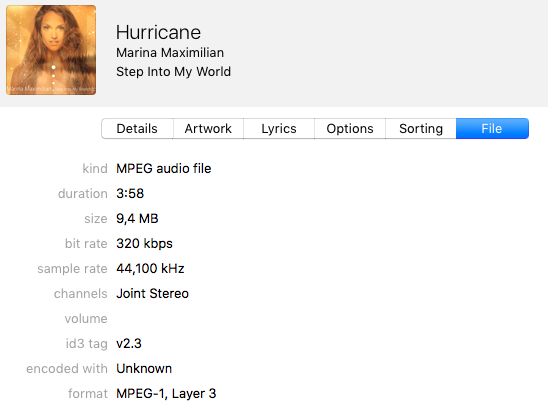Click the duration value 3:58
The height and width of the screenshot is (414, 548).
click(130, 194)
